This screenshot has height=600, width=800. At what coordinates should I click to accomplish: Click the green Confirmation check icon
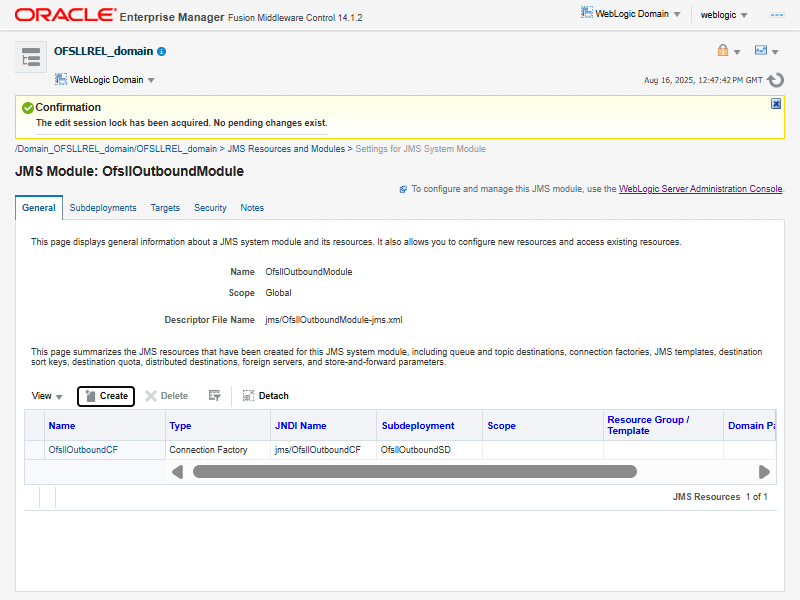coord(28,108)
